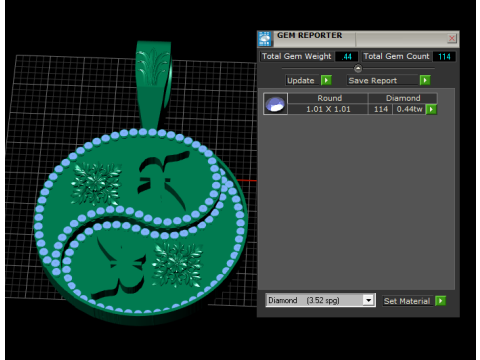Click the "Diamond" header cell in gem table
The height and width of the screenshot is (360, 480).
click(403, 98)
